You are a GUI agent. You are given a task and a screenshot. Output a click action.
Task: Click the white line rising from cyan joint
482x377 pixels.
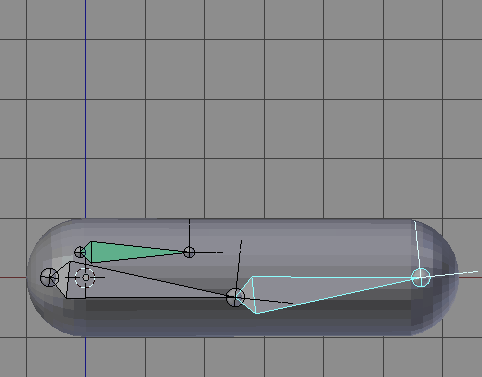pyautogui.click(x=417, y=244)
